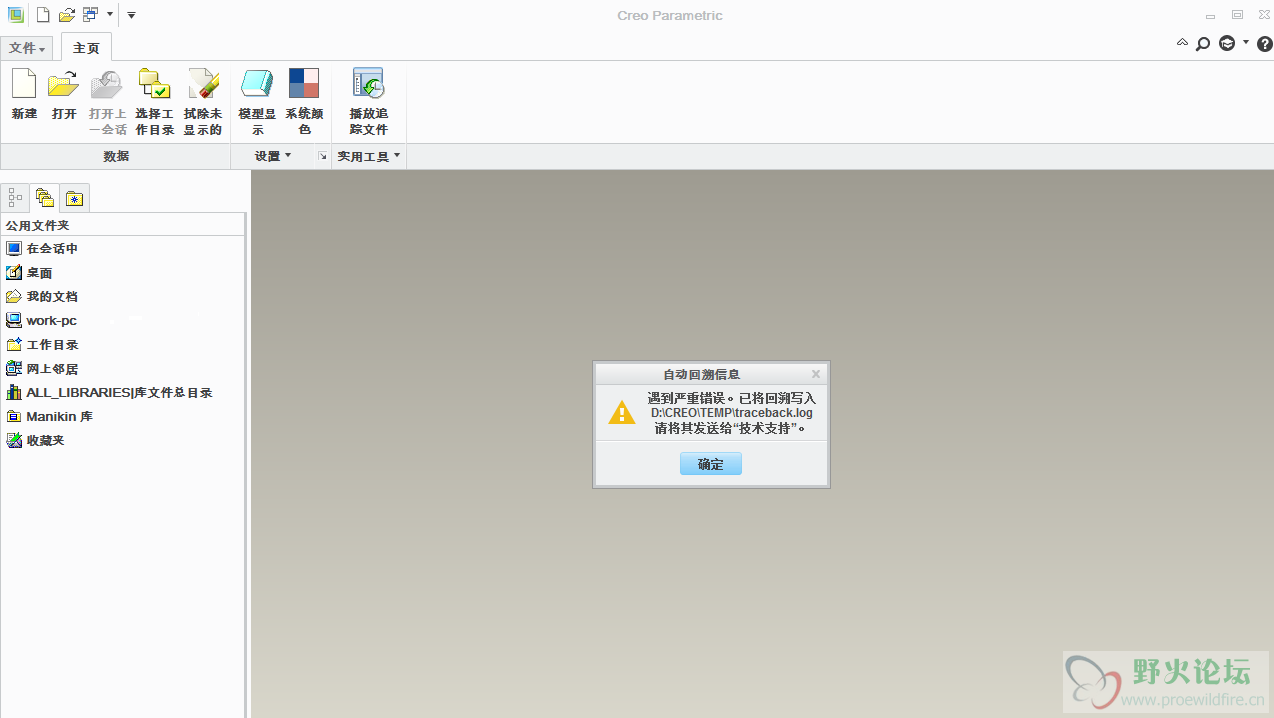
Task: Switch to folder browser navigator tab
Action: click(44, 198)
